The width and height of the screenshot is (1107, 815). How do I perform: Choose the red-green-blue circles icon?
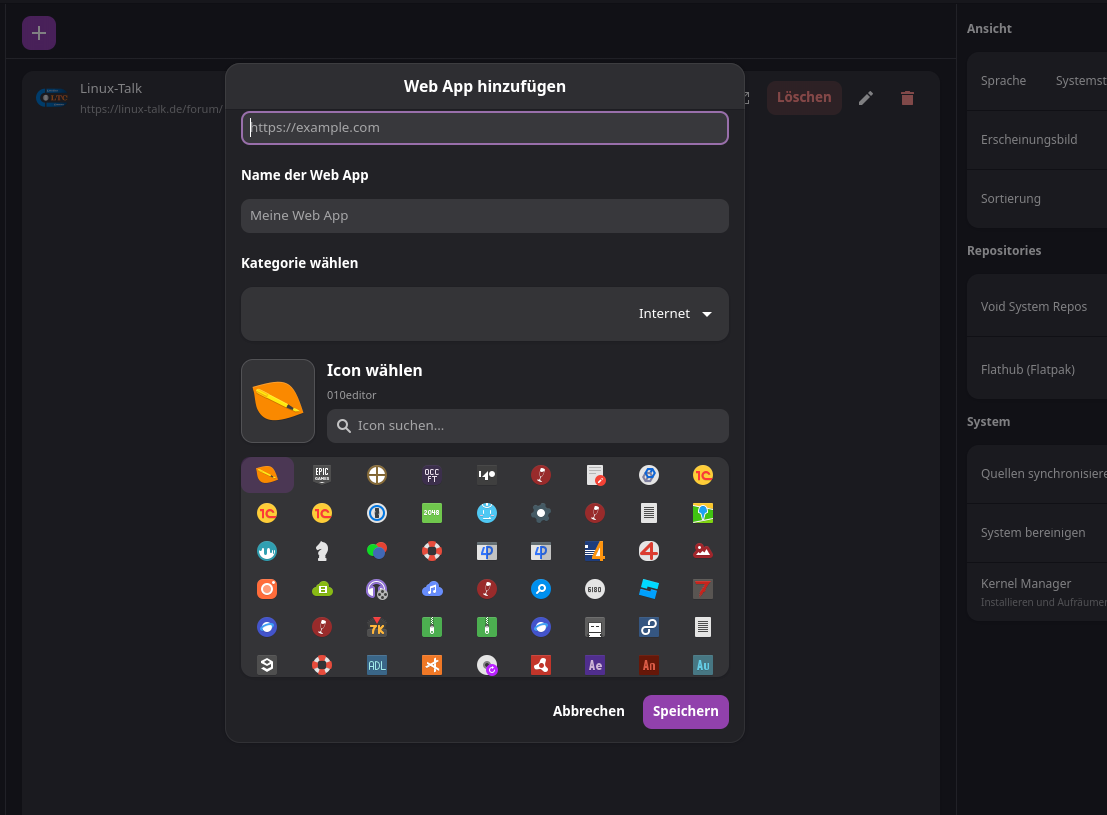[x=377, y=551]
